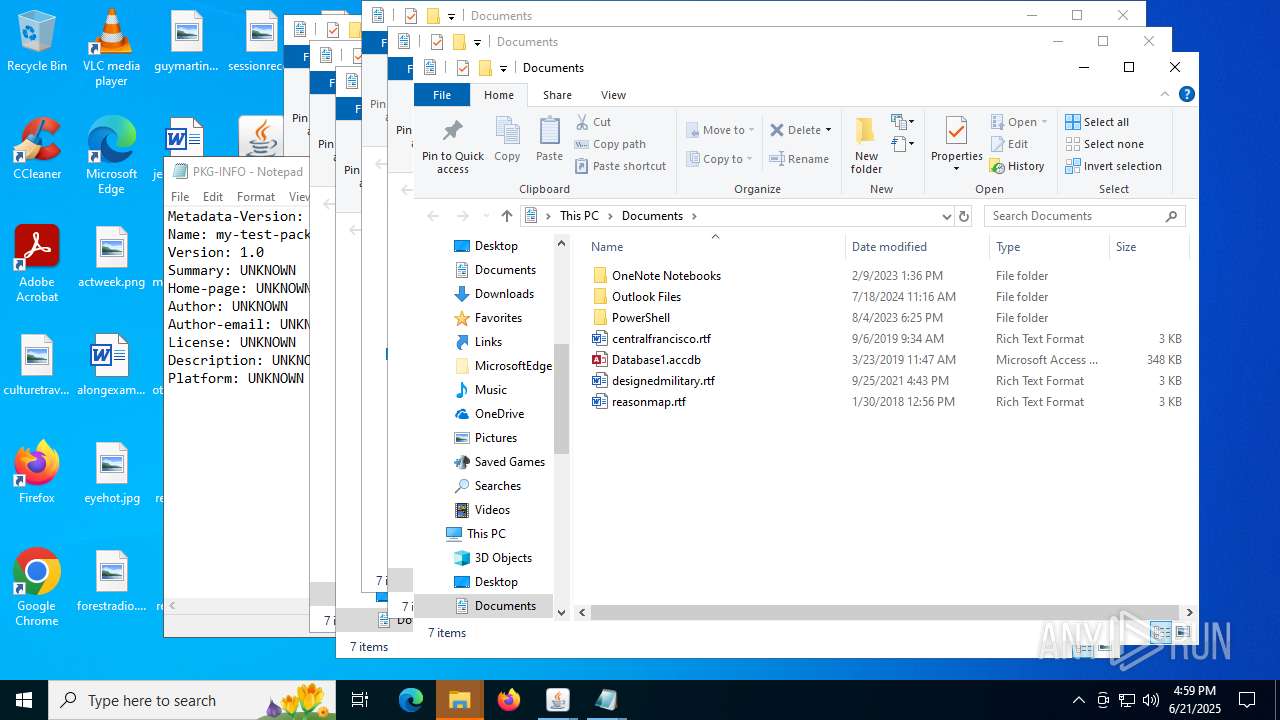Viewport: 1280px width, 720px height.
Task: Click the taskbar Task View icon
Action: coord(360,700)
